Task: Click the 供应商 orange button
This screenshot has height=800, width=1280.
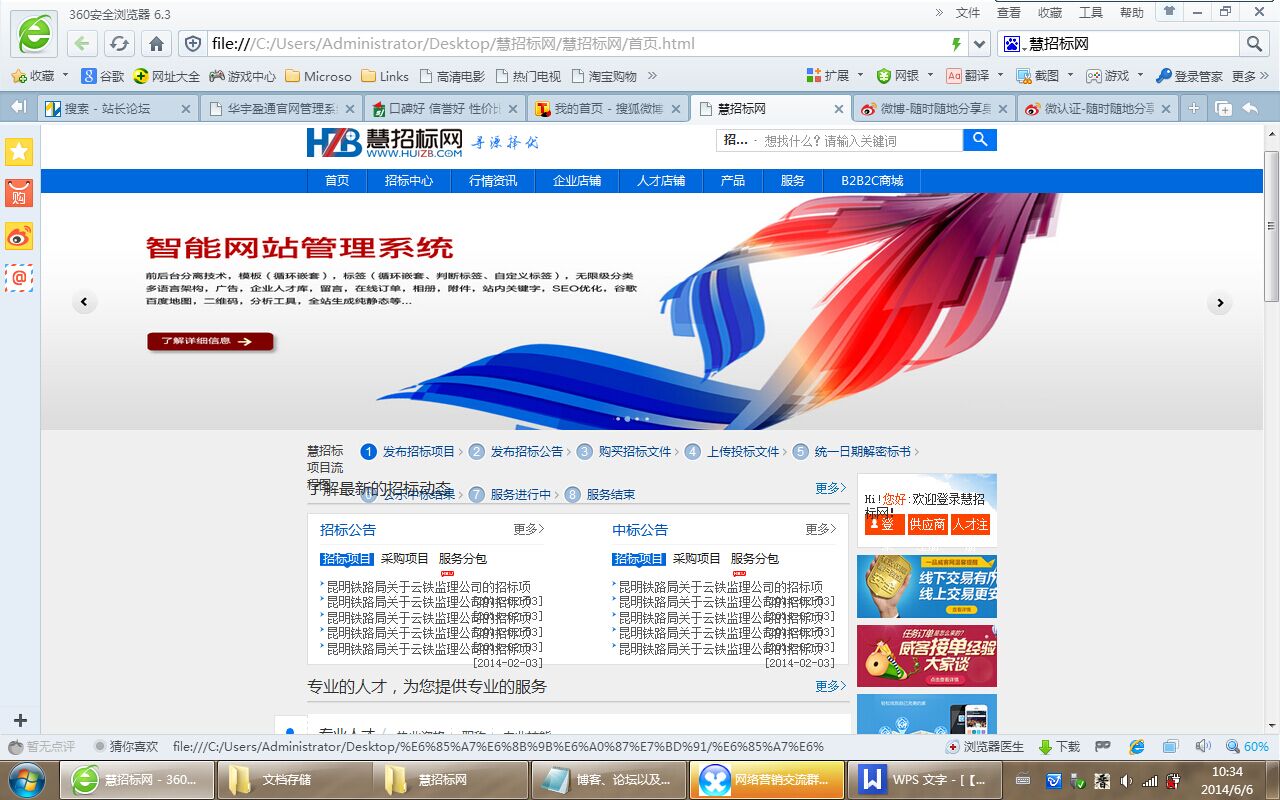Action: [927, 524]
